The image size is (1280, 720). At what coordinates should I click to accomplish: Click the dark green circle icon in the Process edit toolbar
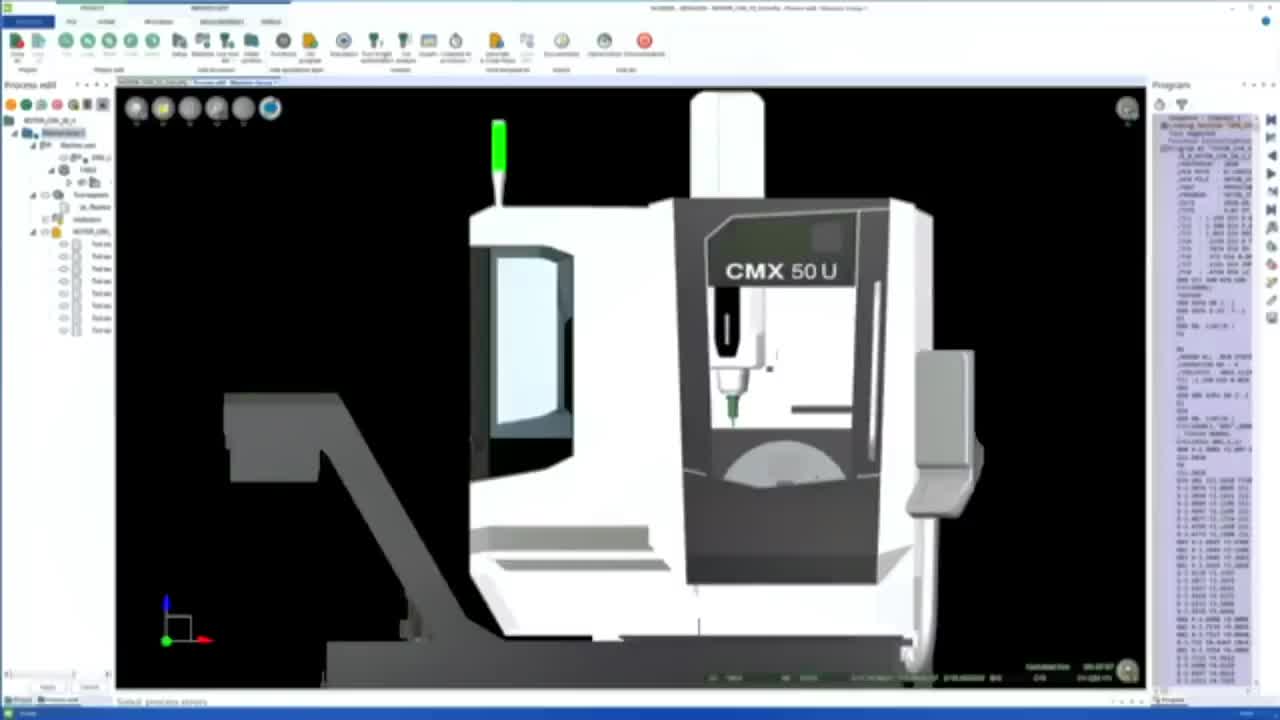click(x=26, y=105)
